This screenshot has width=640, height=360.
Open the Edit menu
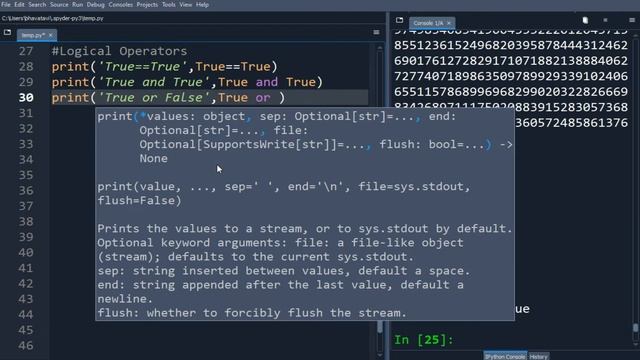19,5
